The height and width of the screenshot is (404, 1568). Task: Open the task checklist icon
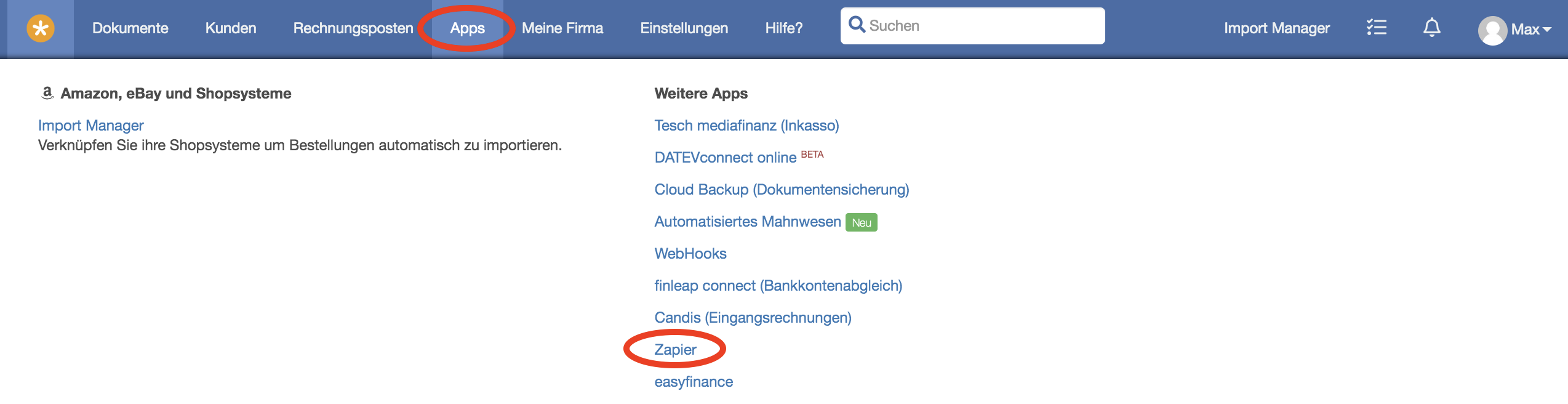[1376, 28]
